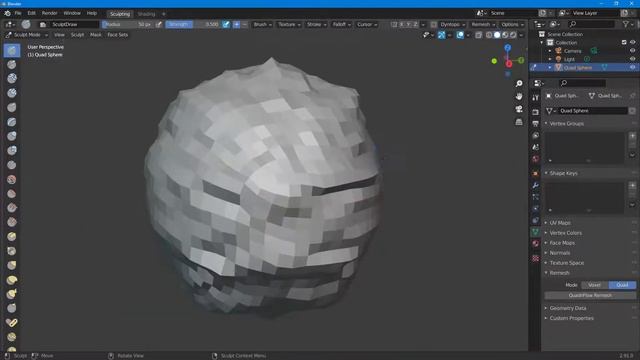Select the Draw sculpt brush
Viewport: 640px width, 360px height.
click(12, 50)
